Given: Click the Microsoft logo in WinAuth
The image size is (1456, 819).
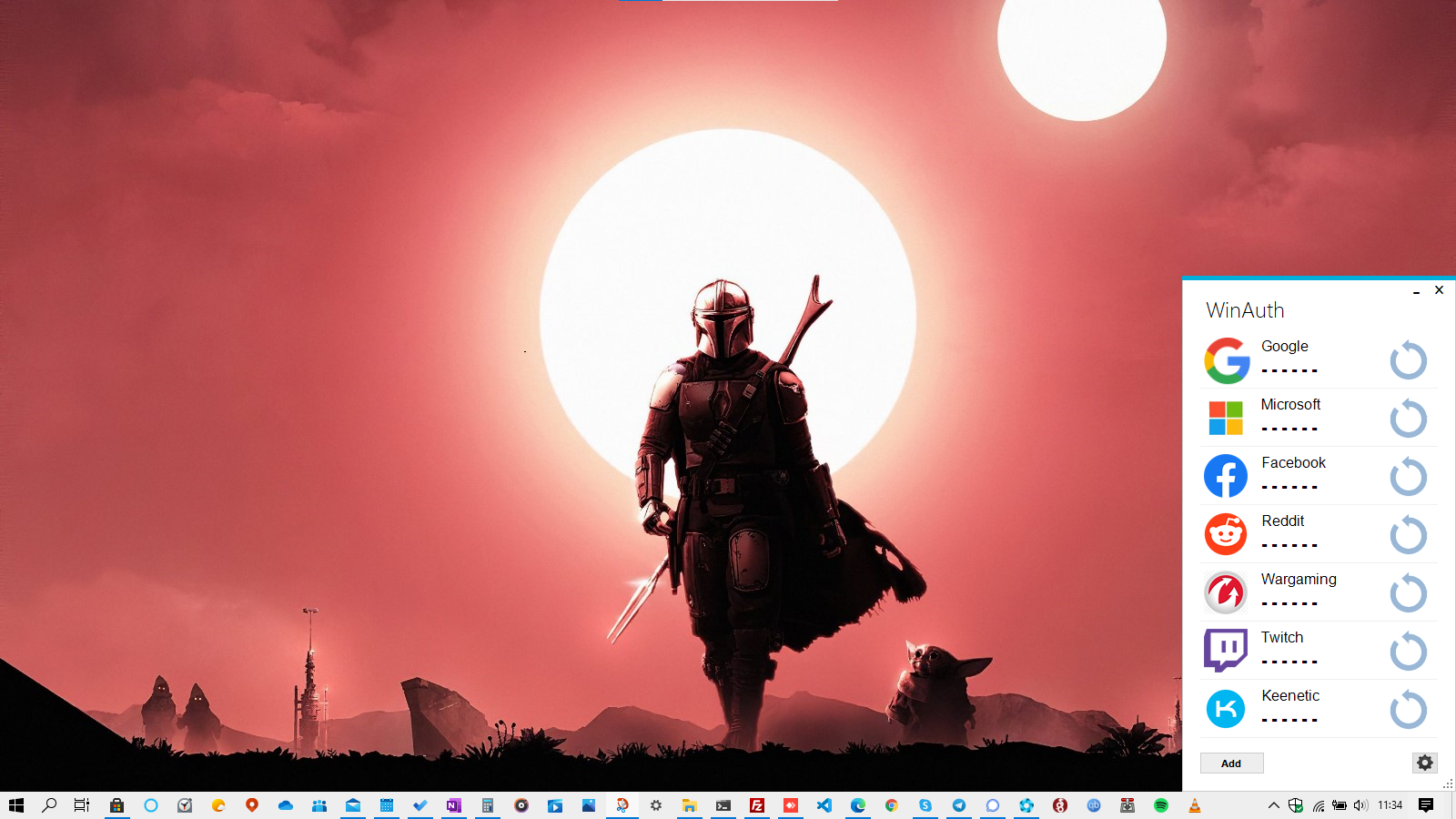Looking at the screenshot, I should (1226, 419).
